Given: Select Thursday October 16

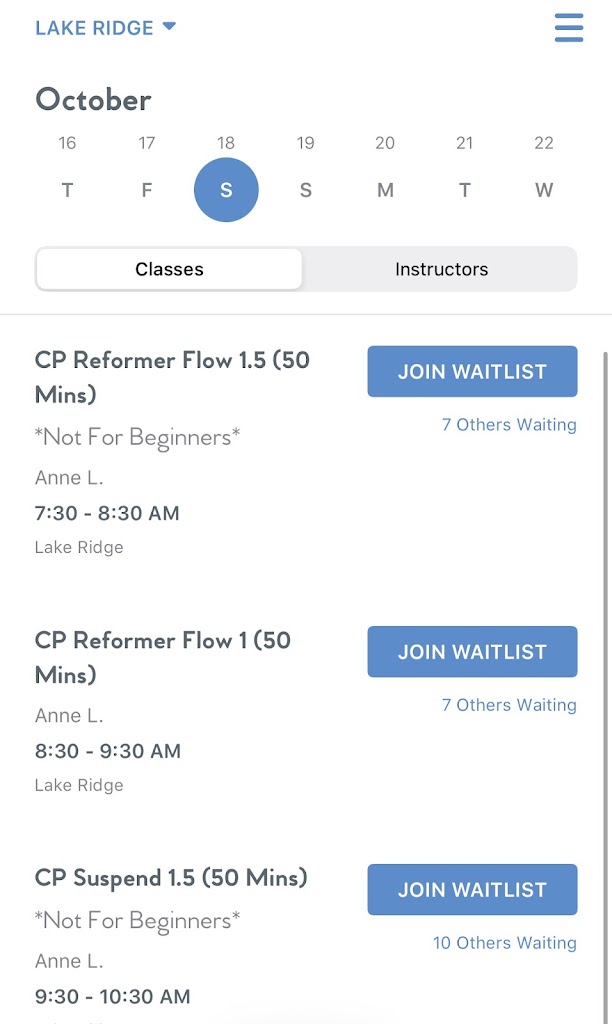Looking at the screenshot, I should point(67,189).
